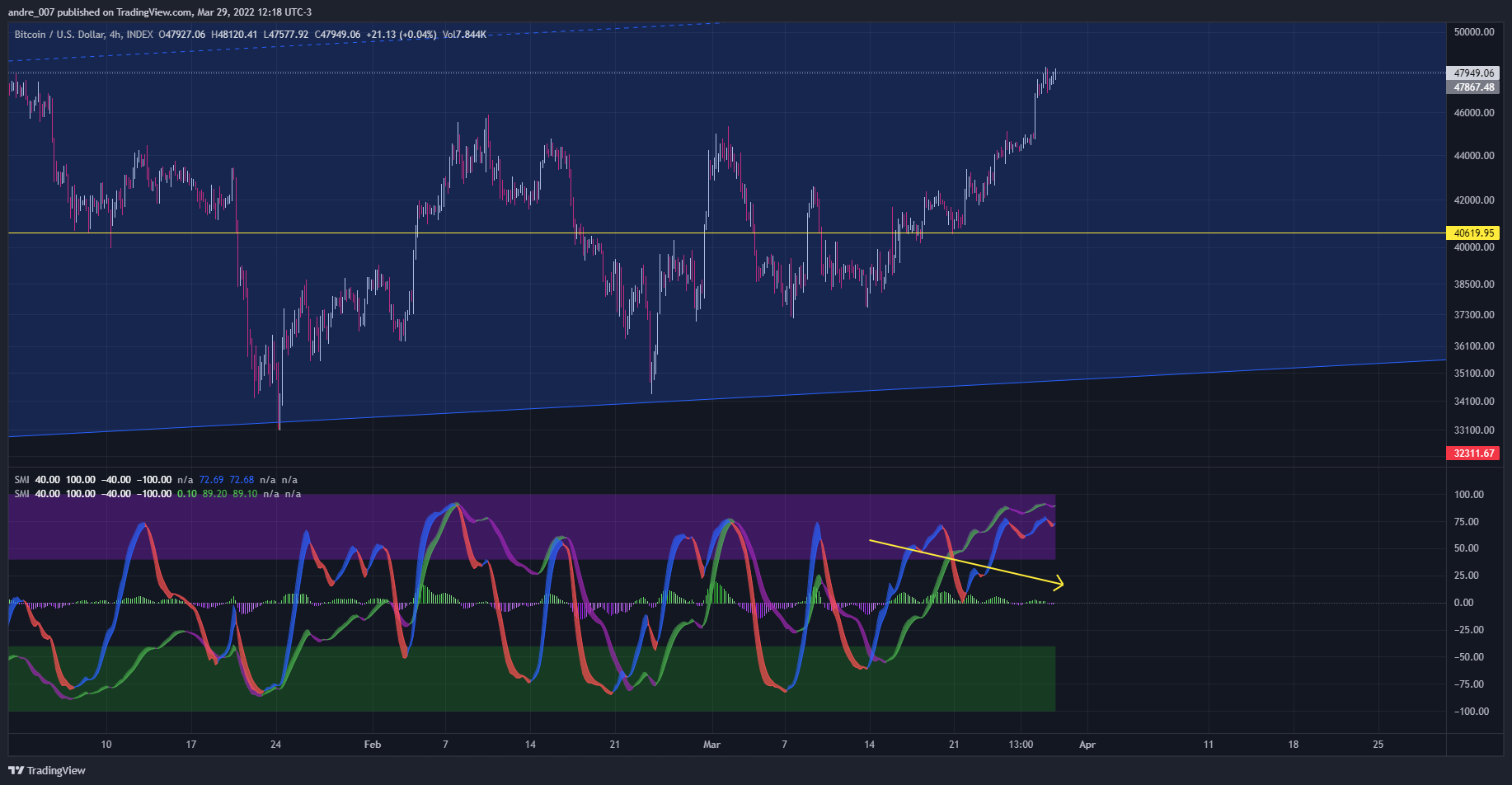This screenshot has width=1512, height=785.
Task: Click the 47949.06 current price label
Action: pos(1473,73)
